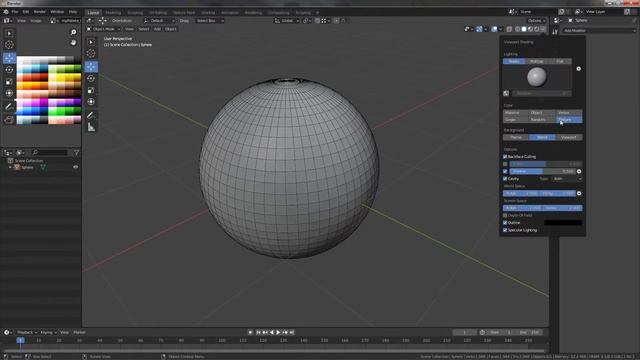Select Studio lighting mode
The height and width of the screenshot is (360, 640).
[x=514, y=61]
